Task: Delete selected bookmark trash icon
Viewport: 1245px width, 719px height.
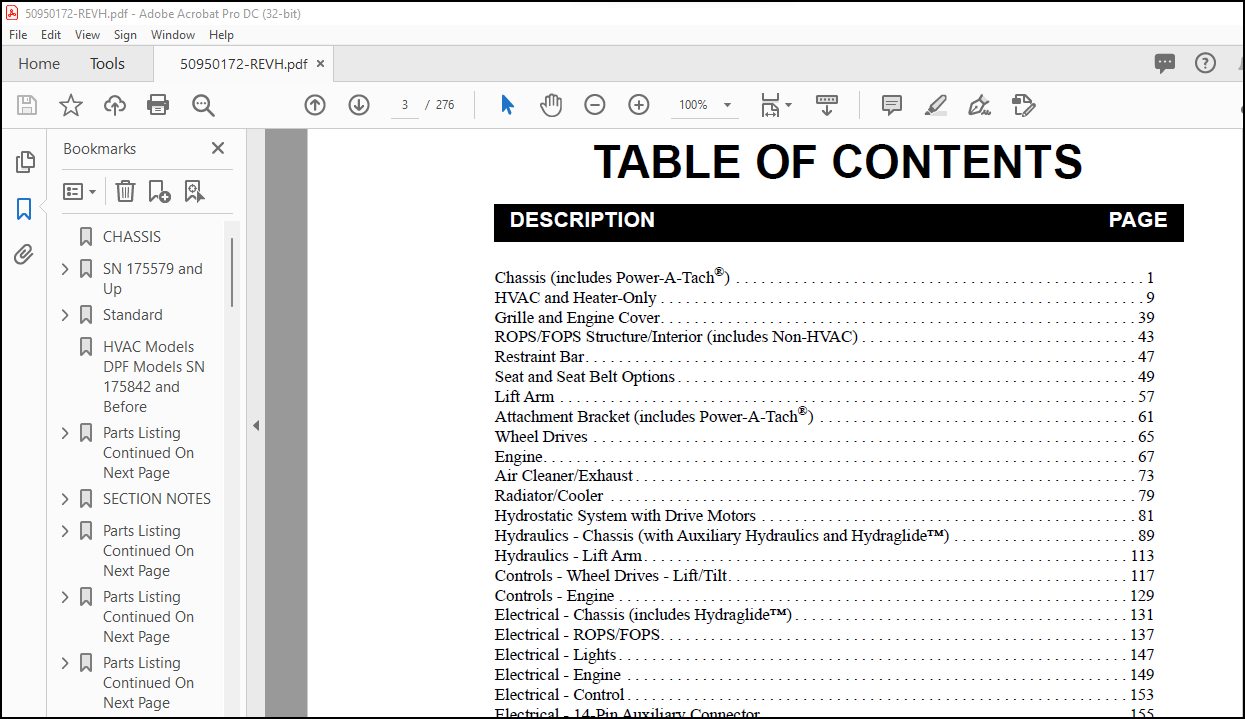Action: pyautogui.click(x=125, y=191)
